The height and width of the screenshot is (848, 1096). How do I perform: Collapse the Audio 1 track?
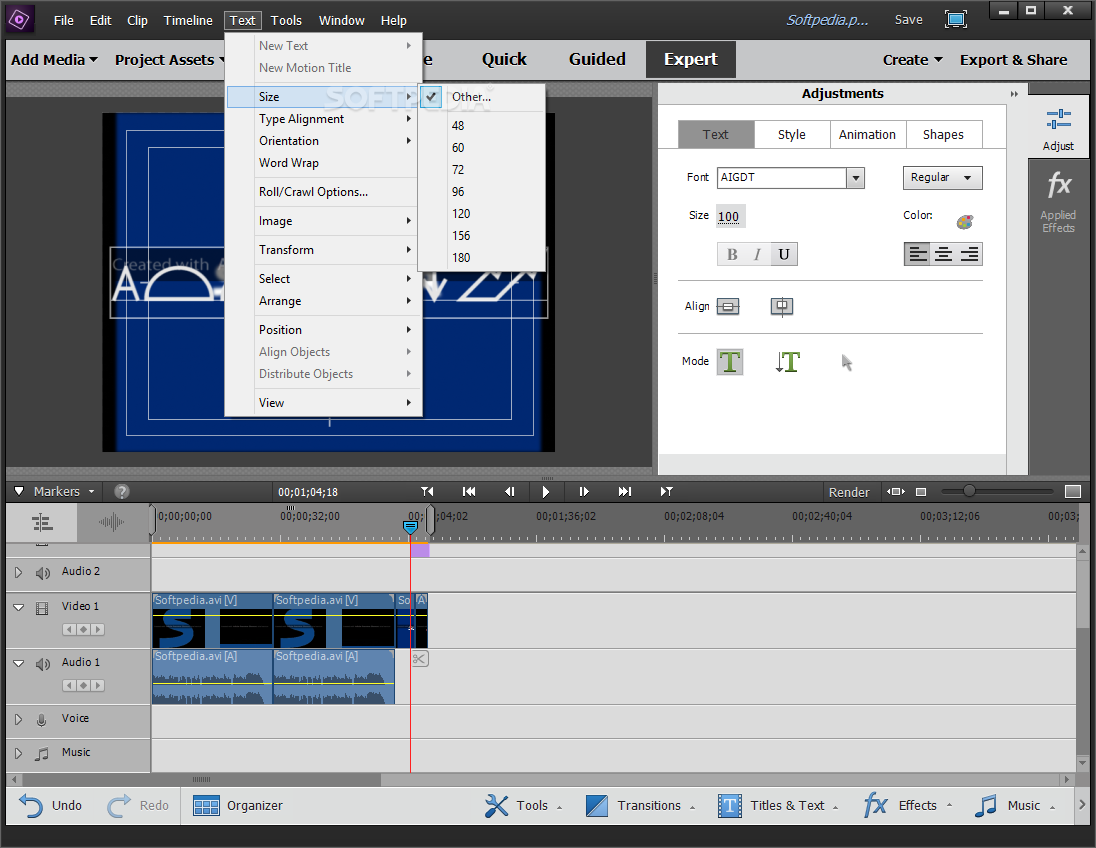pos(19,663)
